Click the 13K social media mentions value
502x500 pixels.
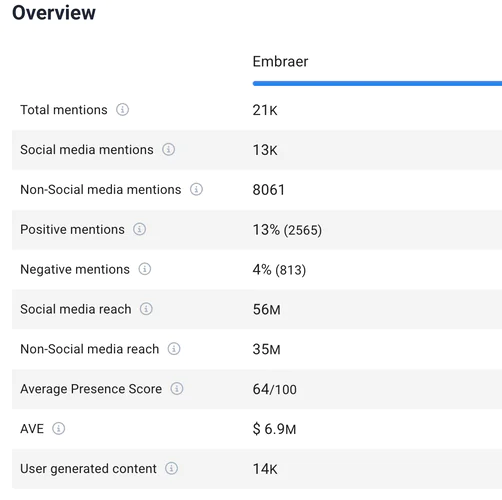(265, 150)
